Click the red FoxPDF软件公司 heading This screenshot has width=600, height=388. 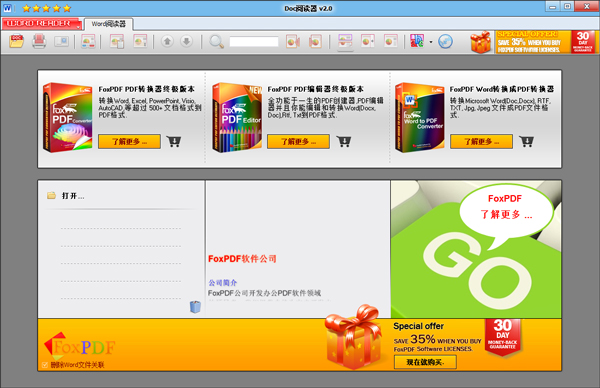(242, 259)
